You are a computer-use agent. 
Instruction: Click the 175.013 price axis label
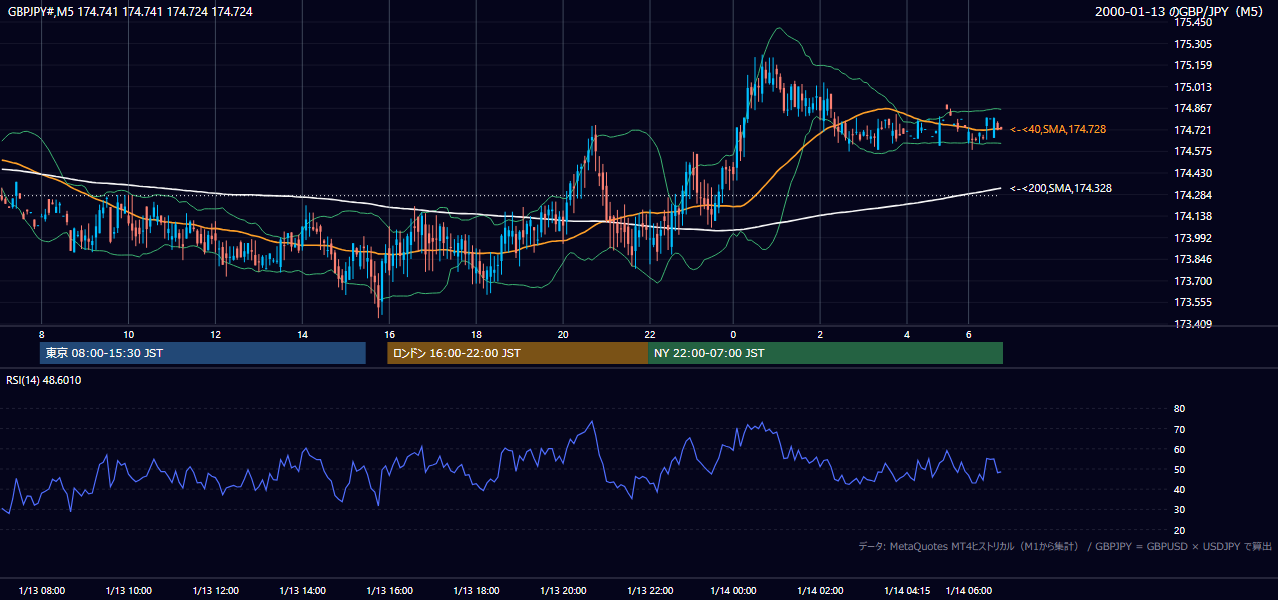1192,87
